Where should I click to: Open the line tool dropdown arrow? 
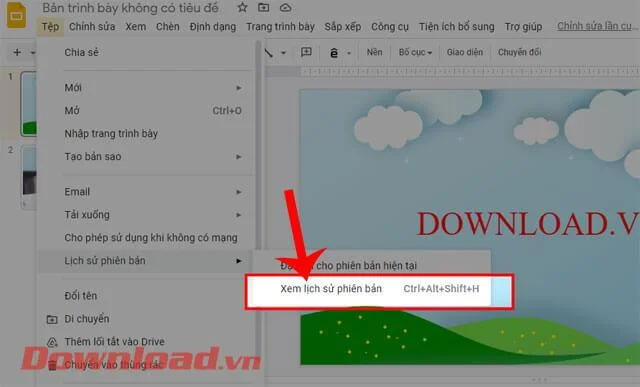pos(283,52)
